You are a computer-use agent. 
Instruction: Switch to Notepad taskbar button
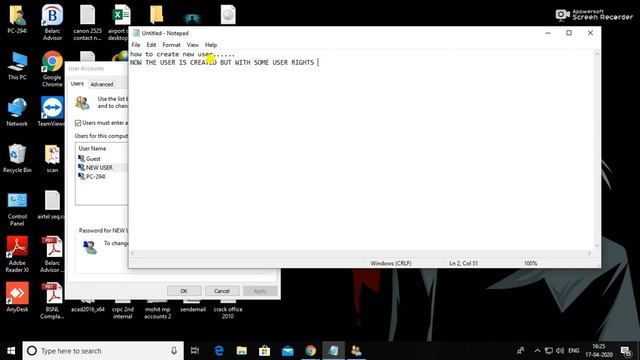pos(333,351)
